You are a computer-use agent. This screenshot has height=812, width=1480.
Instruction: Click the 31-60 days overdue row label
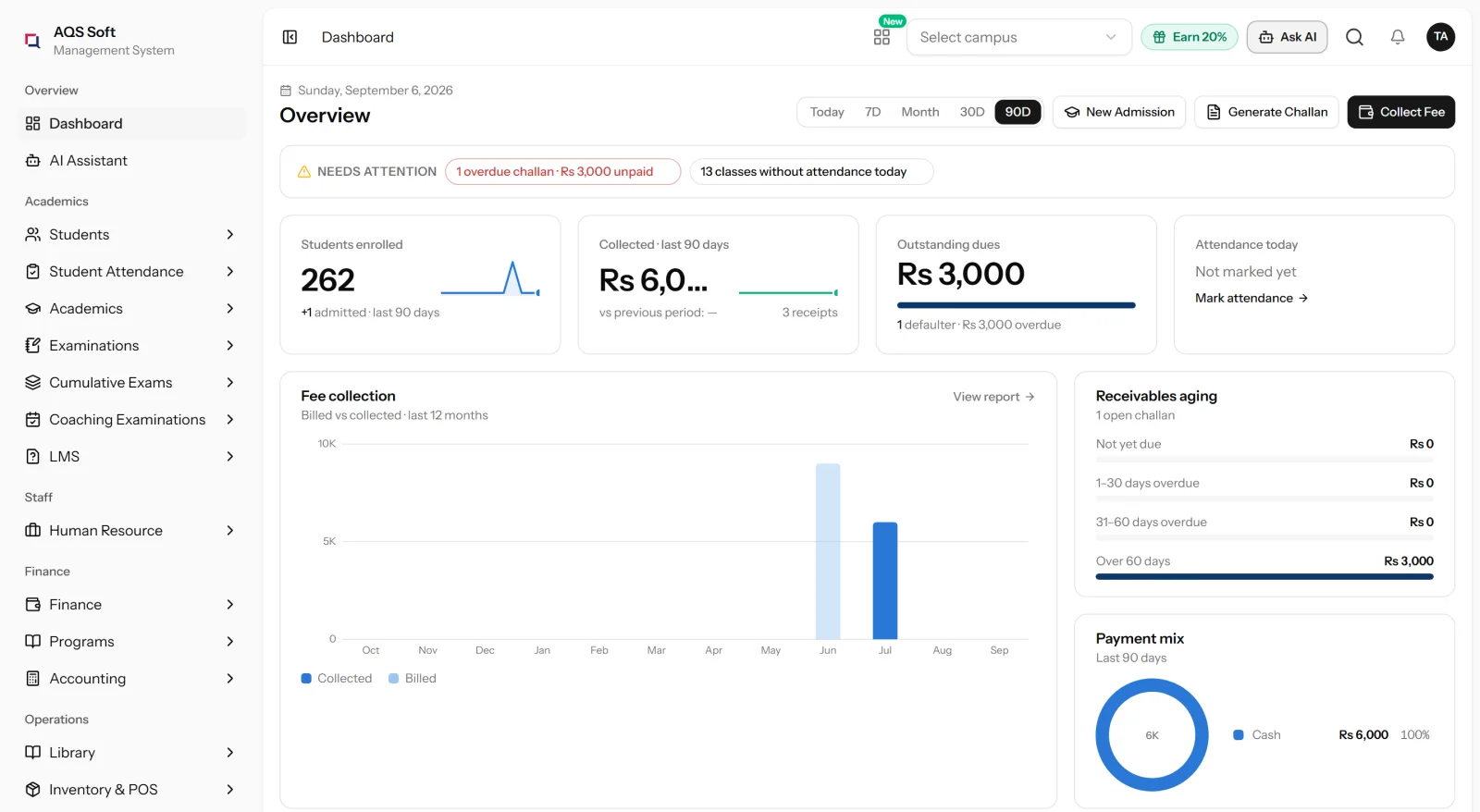pyautogui.click(x=1151, y=523)
